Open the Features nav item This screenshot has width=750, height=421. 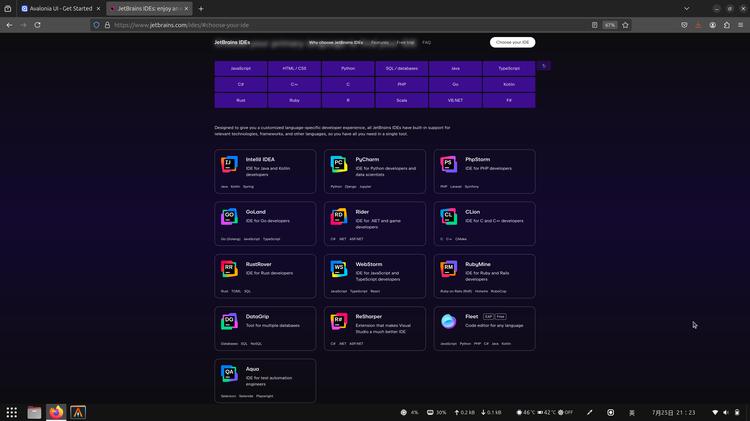coord(380,43)
